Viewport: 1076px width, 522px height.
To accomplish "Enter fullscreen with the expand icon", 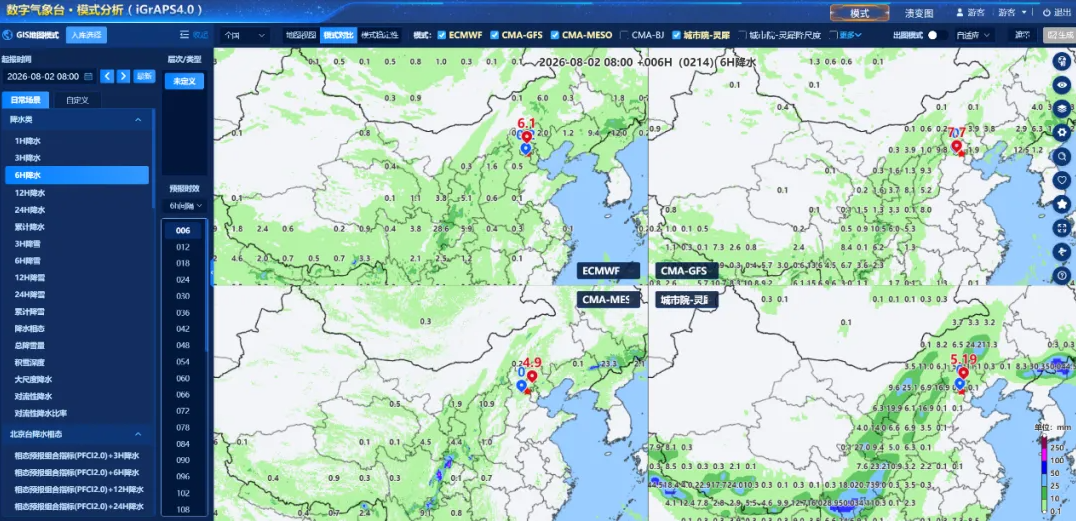I will (1062, 228).
